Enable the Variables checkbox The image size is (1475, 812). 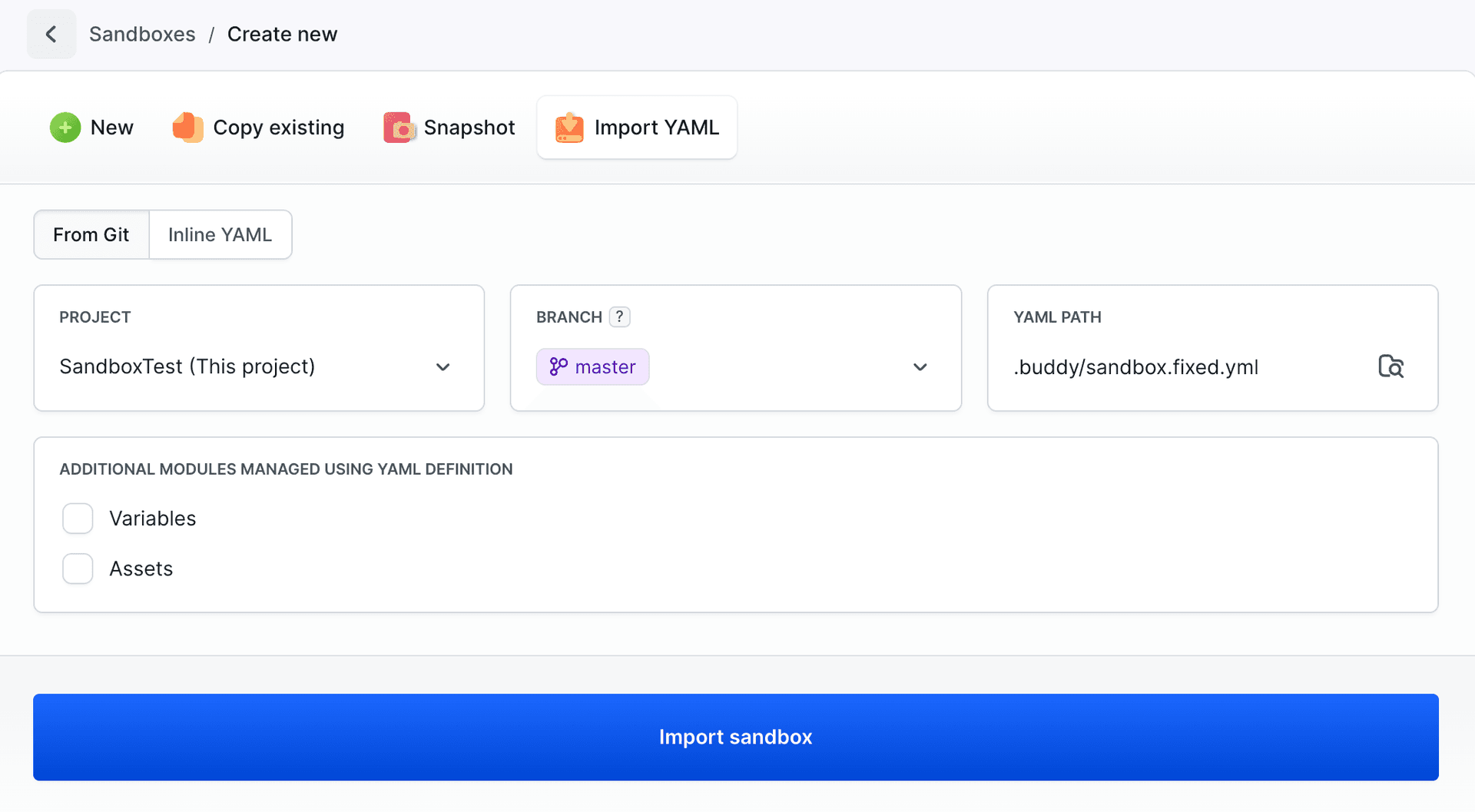pyautogui.click(x=78, y=519)
